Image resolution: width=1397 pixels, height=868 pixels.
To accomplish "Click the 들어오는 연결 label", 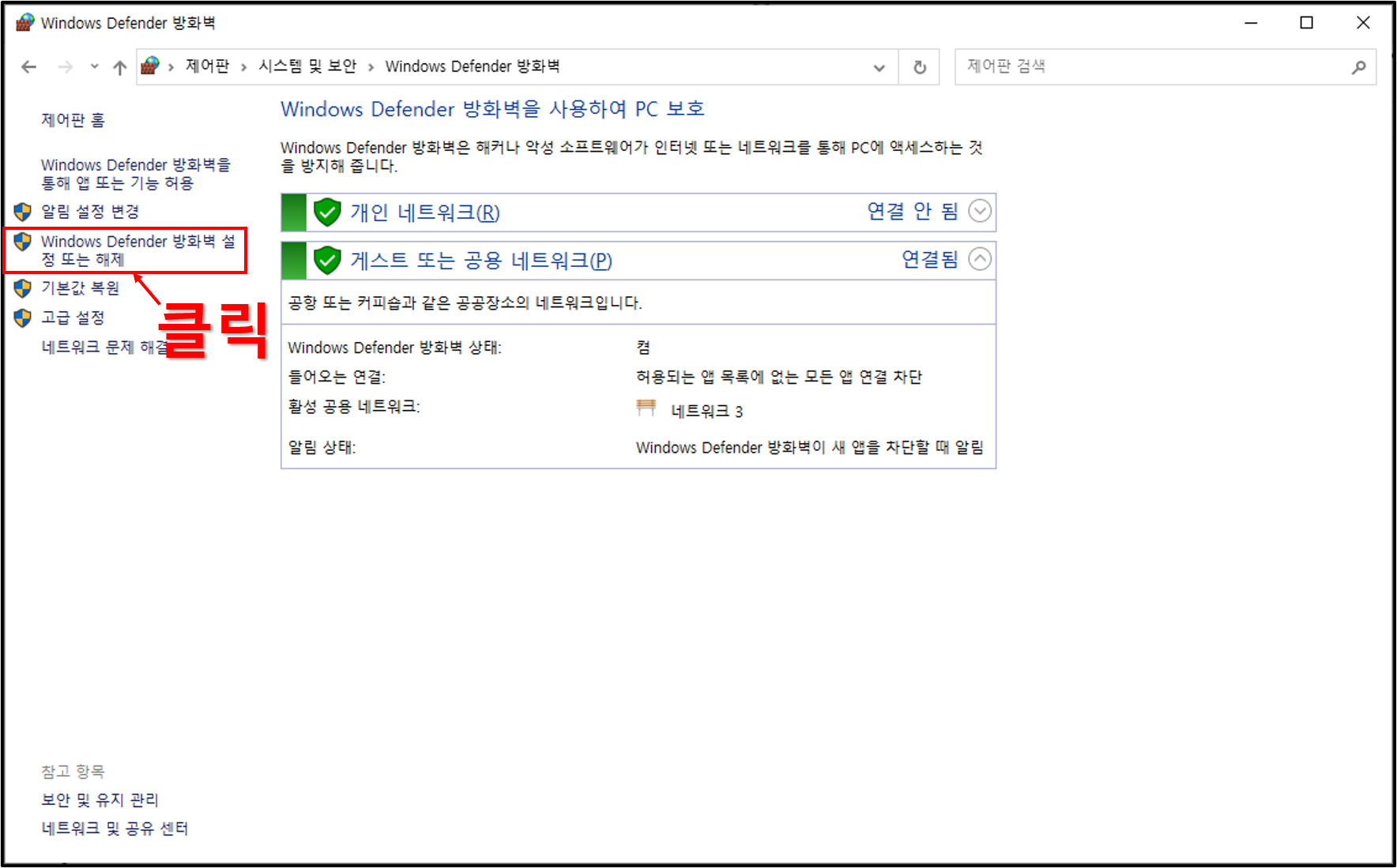I will 337,378.
